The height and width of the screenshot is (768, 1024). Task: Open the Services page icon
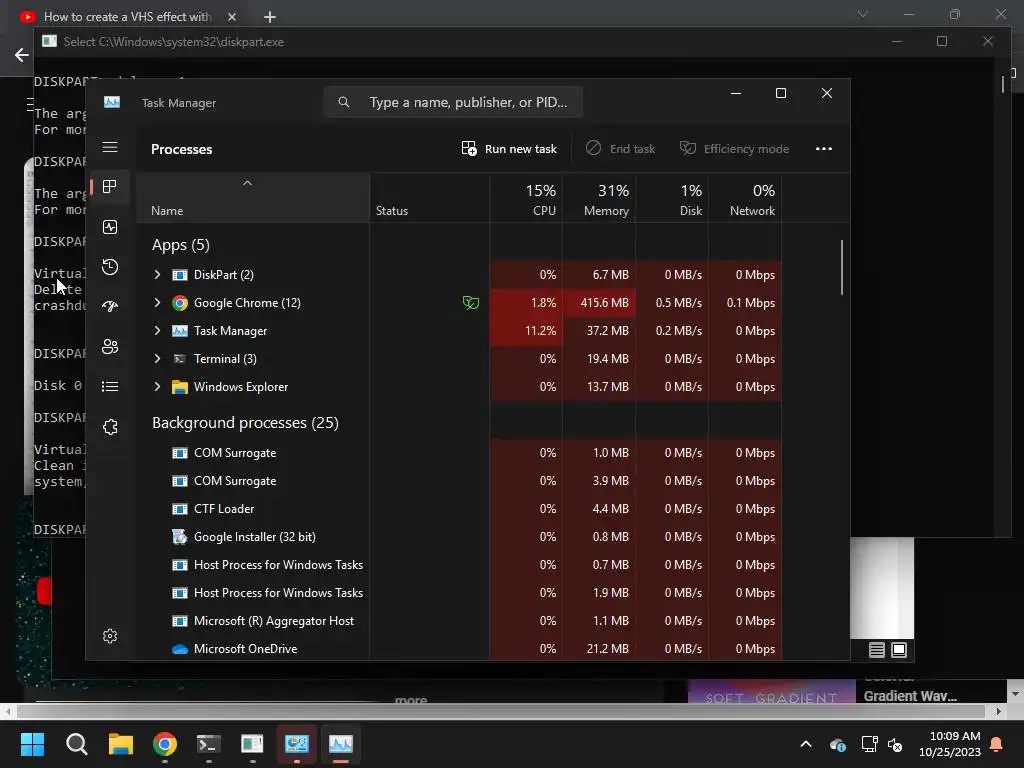pyautogui.click(x=110, y=427)
